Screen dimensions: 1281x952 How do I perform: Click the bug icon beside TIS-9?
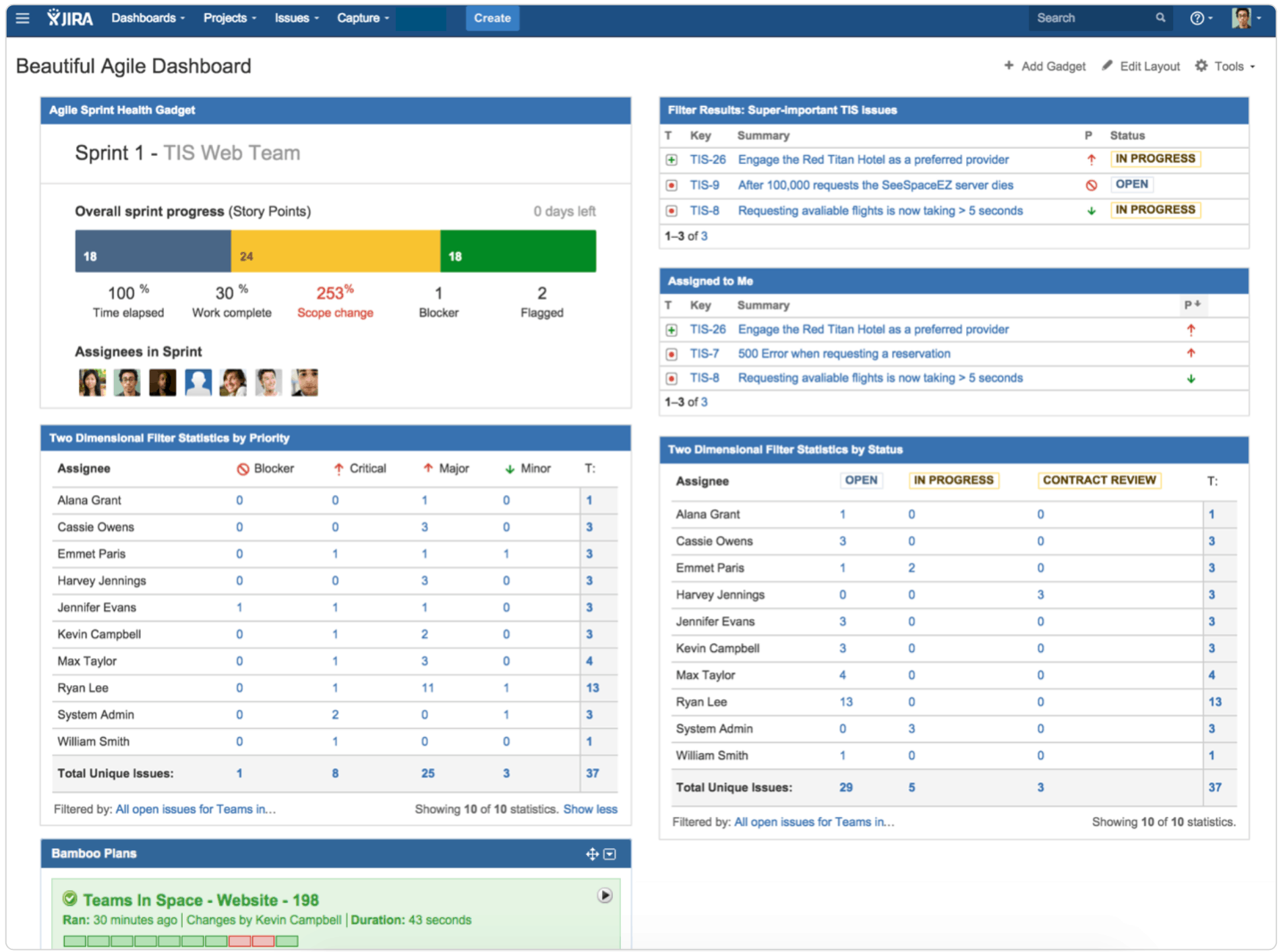(672, 185)
